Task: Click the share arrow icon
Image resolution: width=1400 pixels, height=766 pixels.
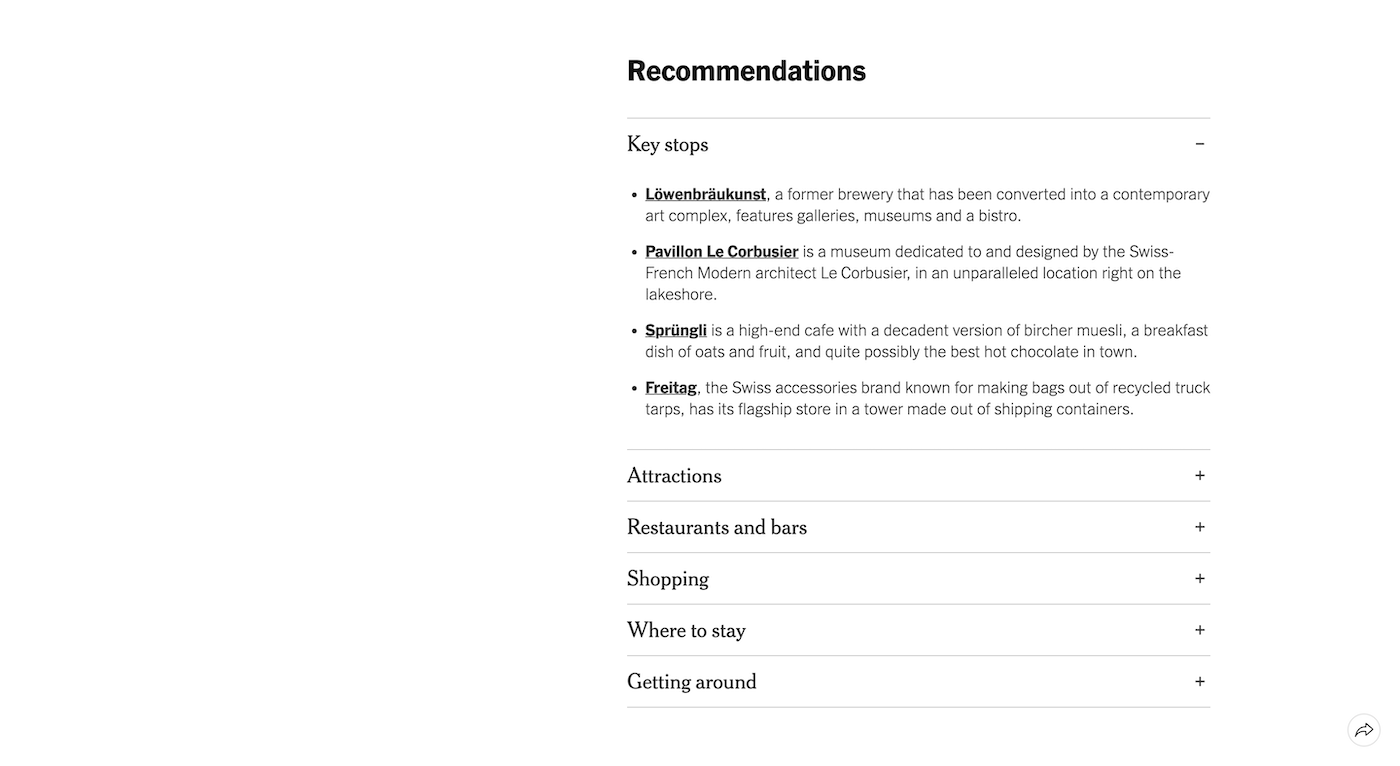Action: 1364,730
